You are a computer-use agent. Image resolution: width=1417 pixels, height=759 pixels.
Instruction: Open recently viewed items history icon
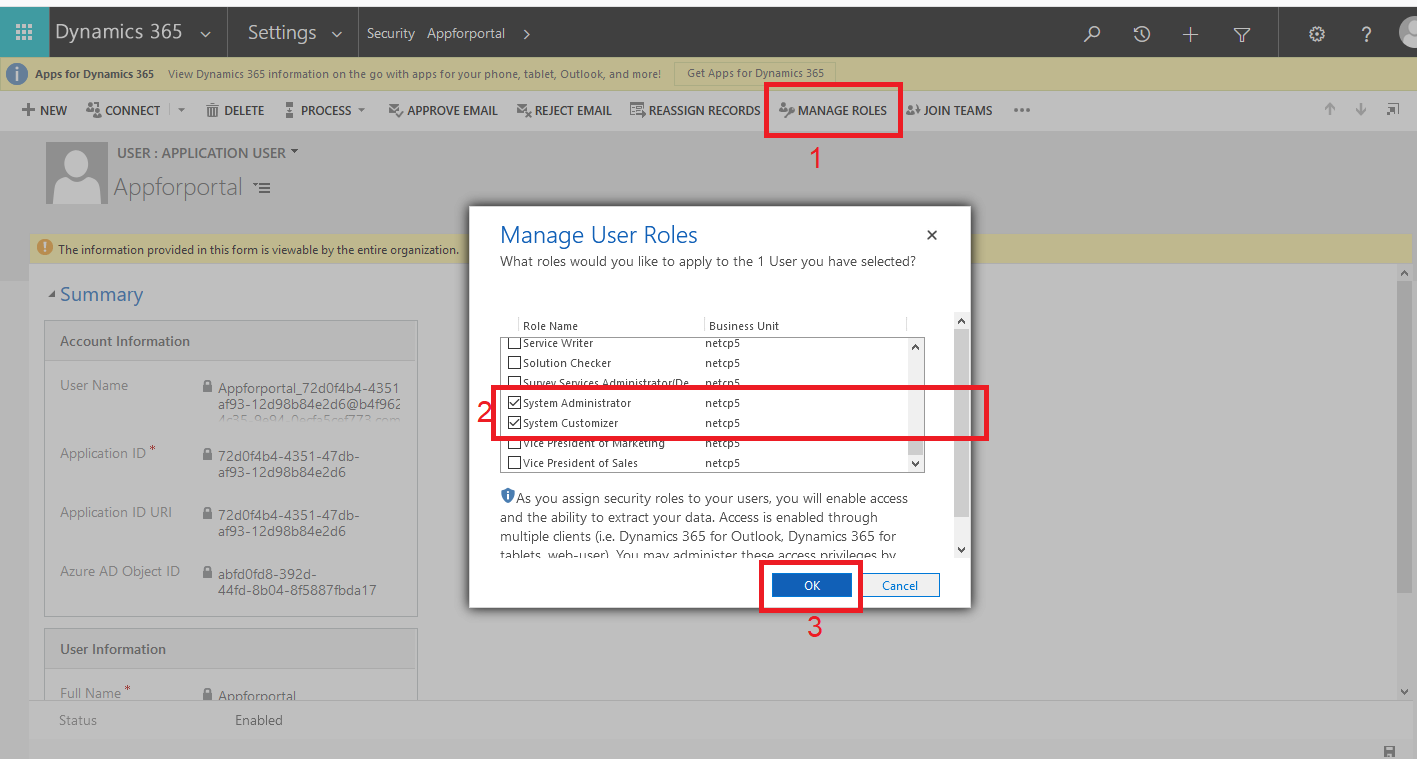[x=1141, y=34]
